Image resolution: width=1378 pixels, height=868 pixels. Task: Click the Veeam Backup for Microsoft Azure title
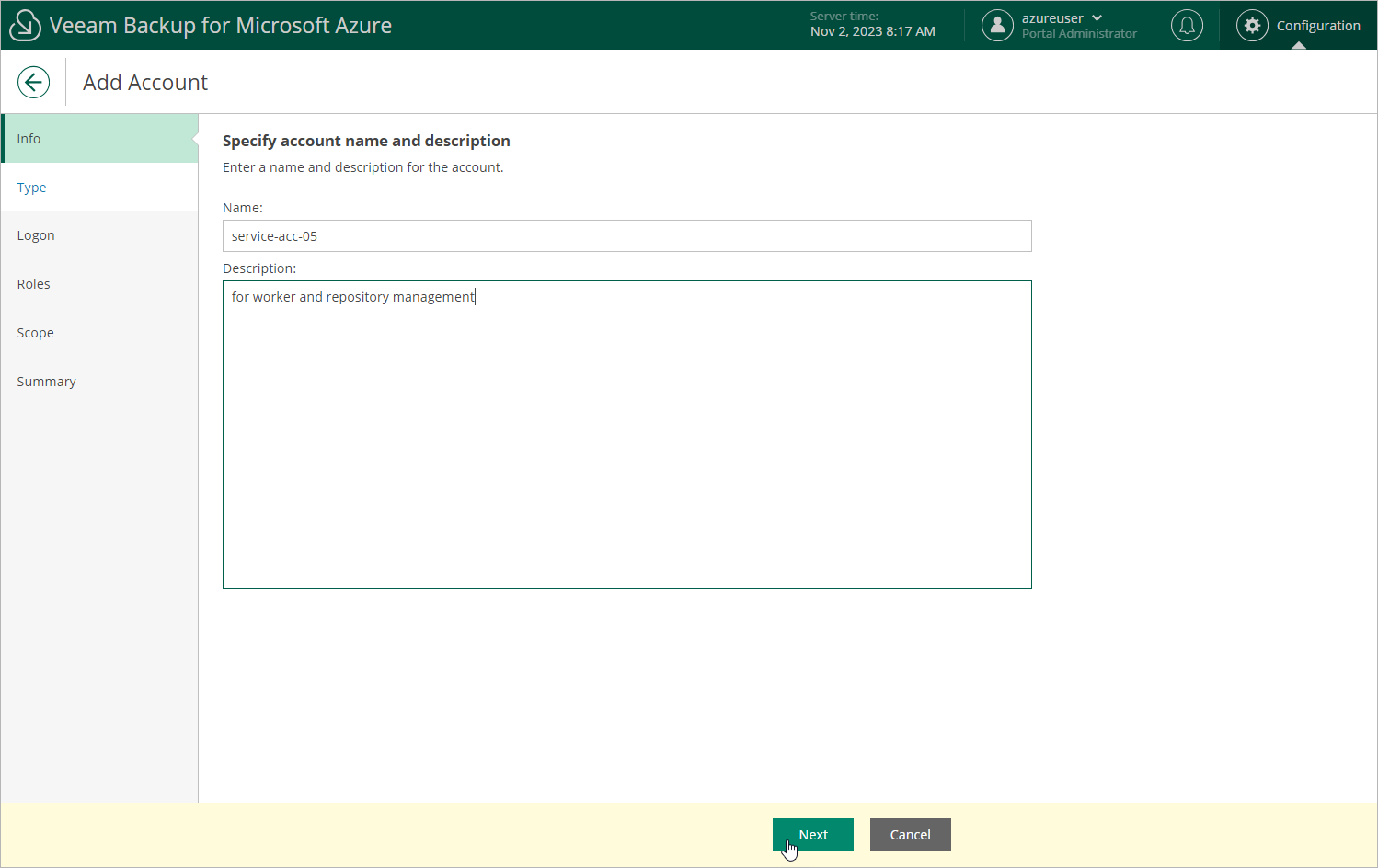(221, 26)
